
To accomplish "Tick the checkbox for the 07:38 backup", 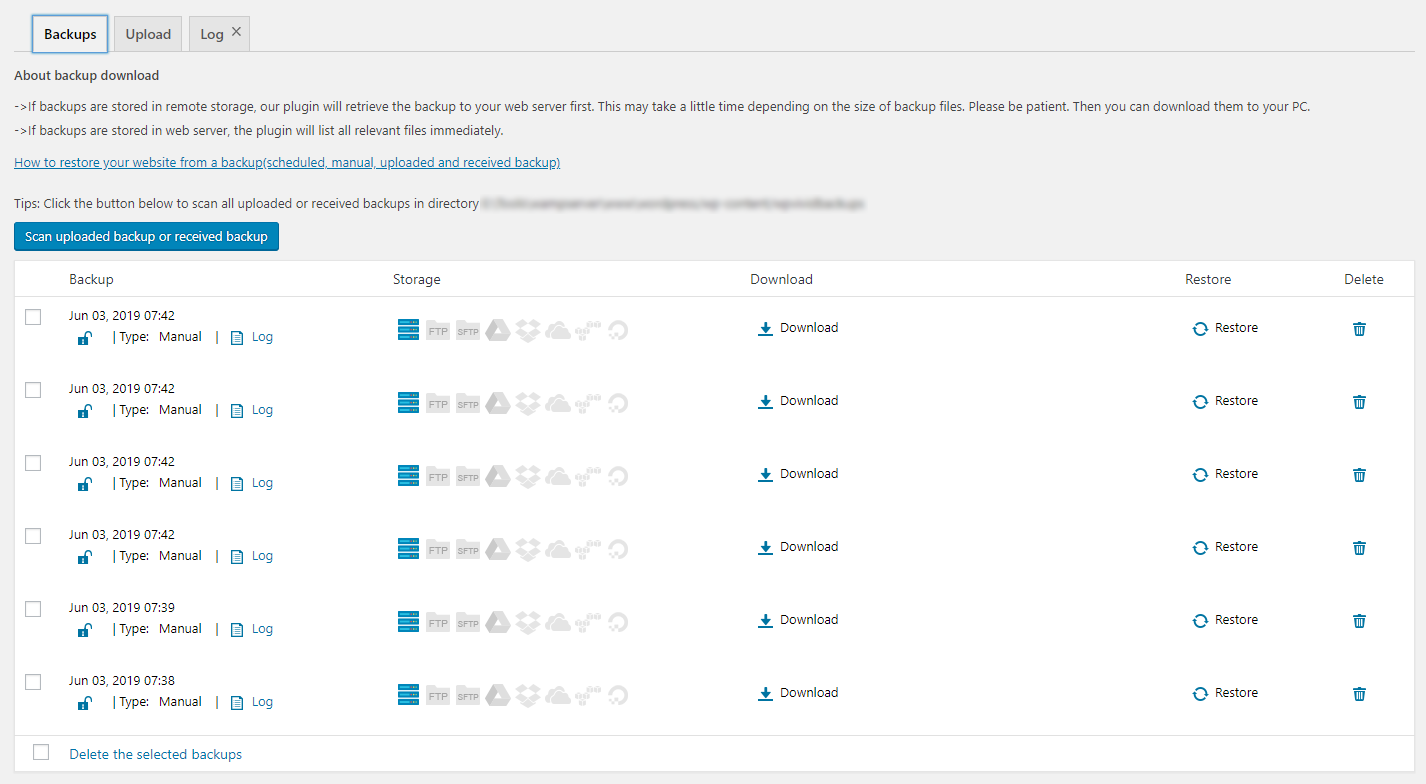I will pos(33,682).
